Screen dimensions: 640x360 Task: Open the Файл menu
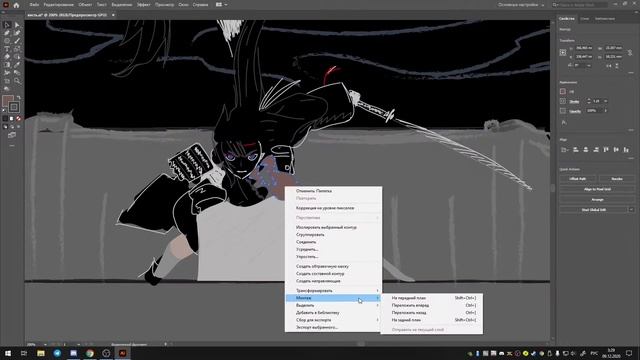tap(34, 5)
